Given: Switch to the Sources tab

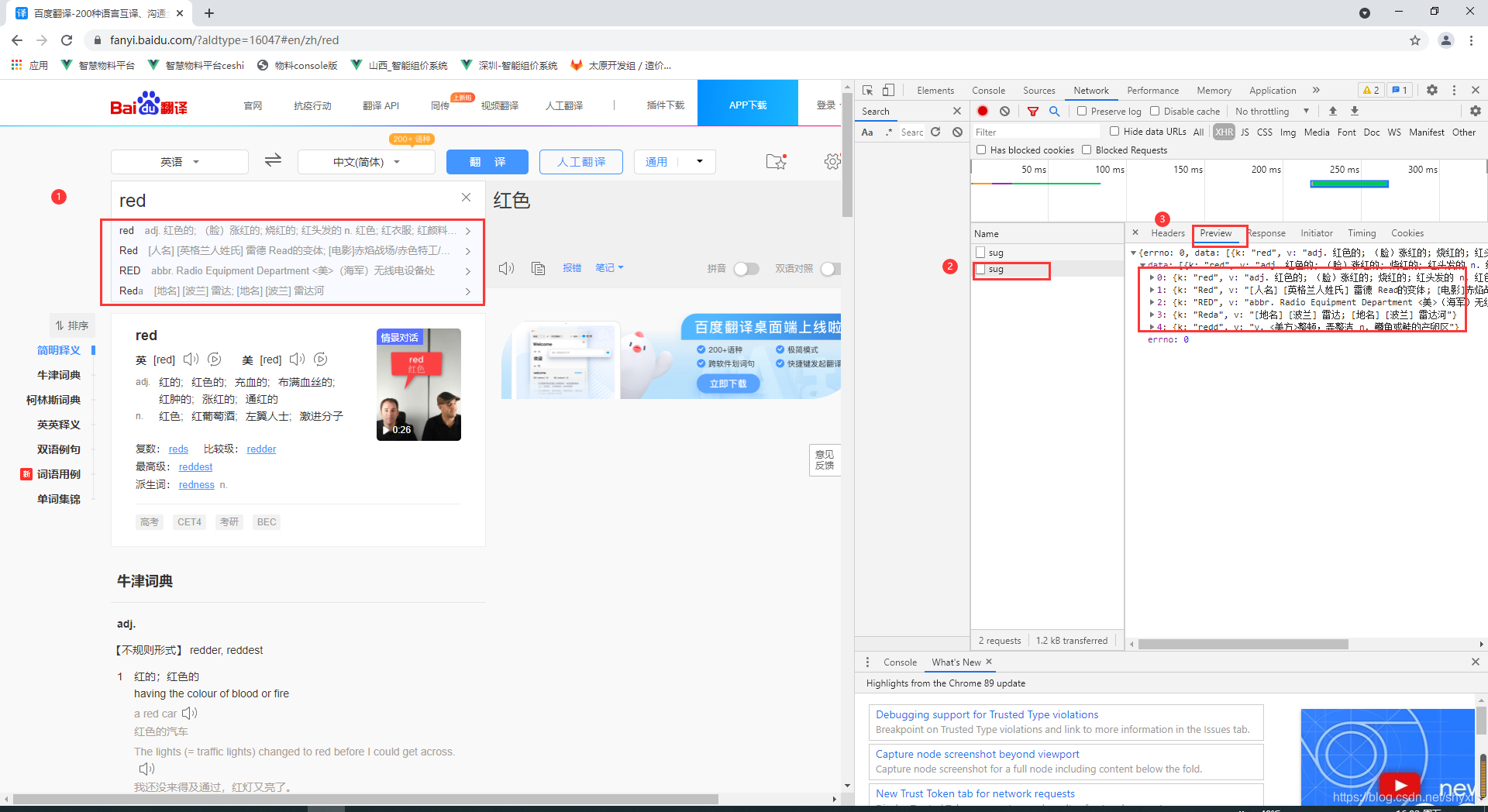Looking at the screenshot, I should coord(1038,91).
